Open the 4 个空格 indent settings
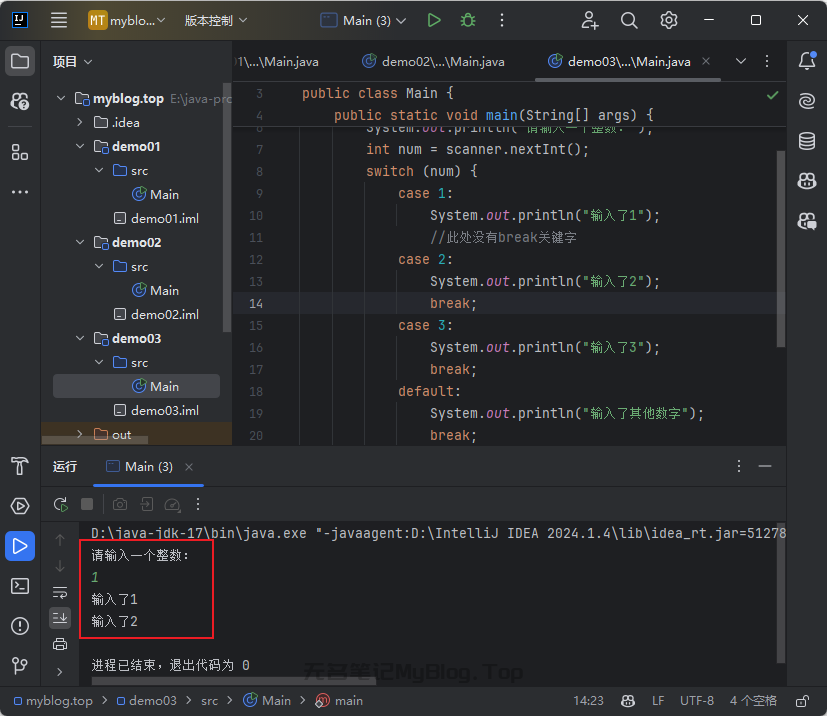Screen dimensions: 827x716 click(x=753, y=701)
